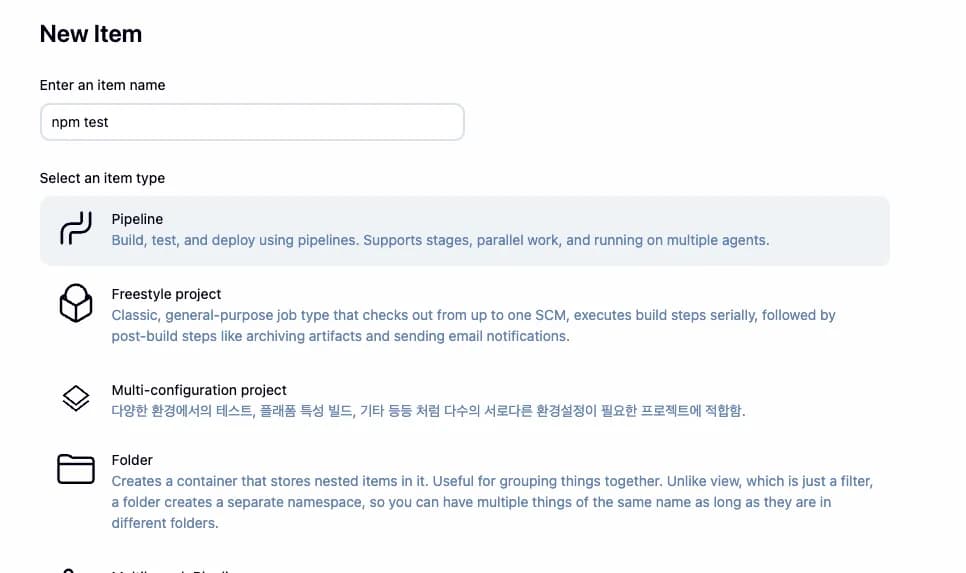Click the Enter an item name label

coord(102,85)
